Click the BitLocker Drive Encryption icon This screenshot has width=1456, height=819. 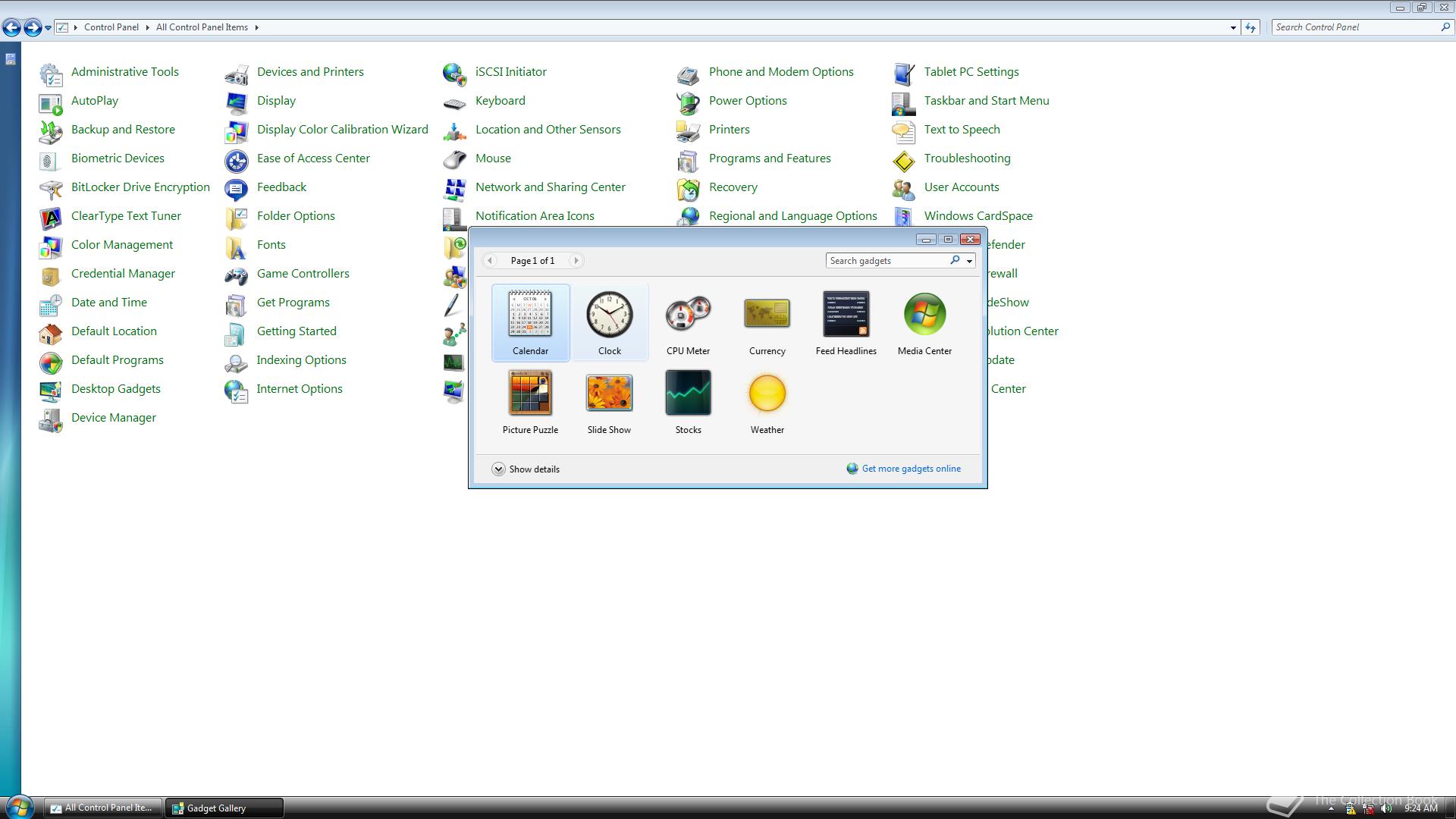click(x=51, y=190)
